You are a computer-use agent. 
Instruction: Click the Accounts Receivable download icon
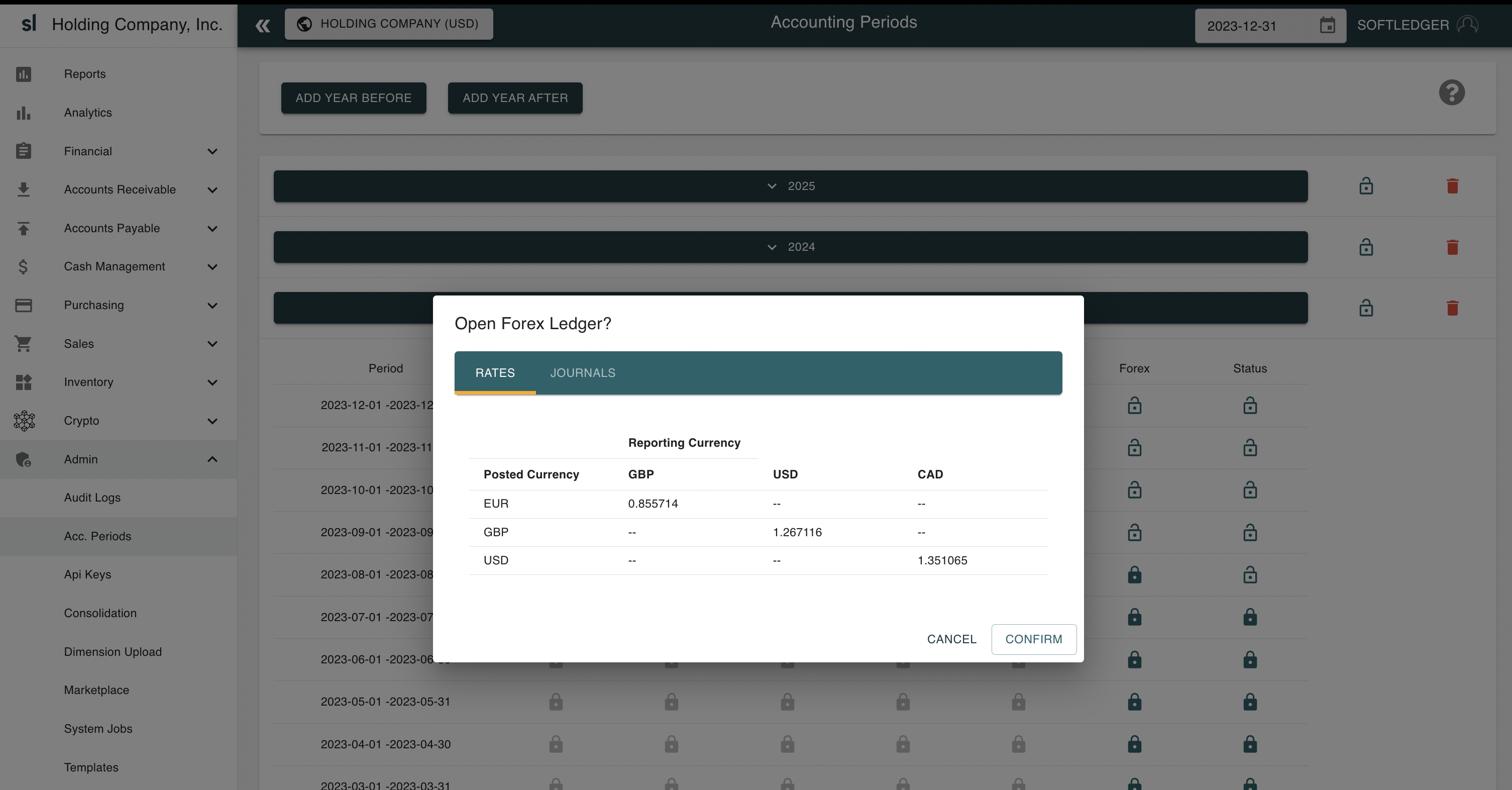(24, 190)
